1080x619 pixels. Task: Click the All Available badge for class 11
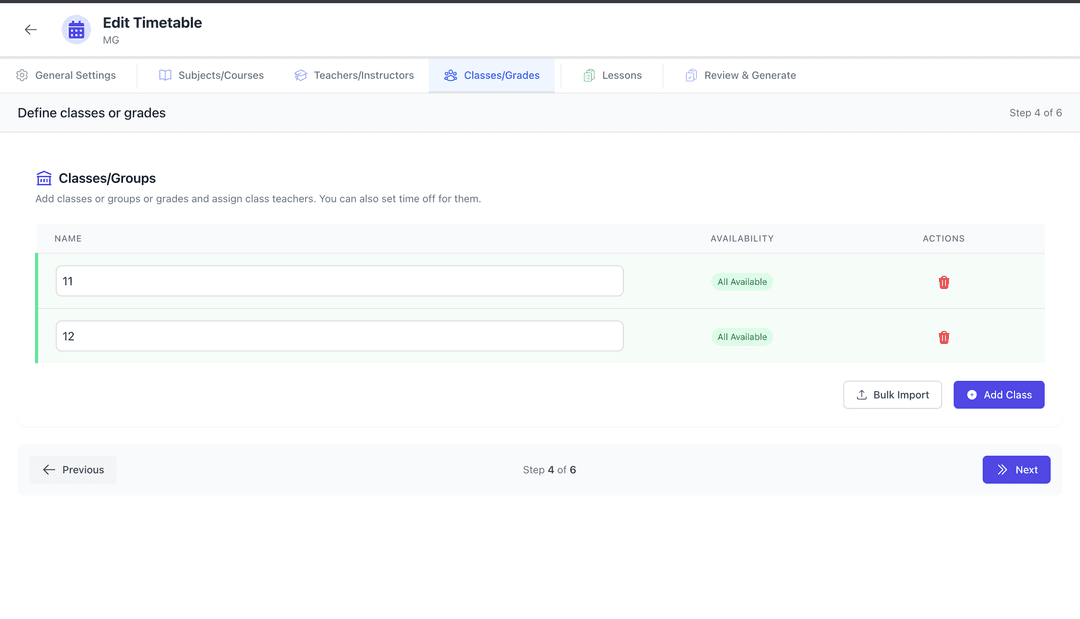click(x=742, y=281)
